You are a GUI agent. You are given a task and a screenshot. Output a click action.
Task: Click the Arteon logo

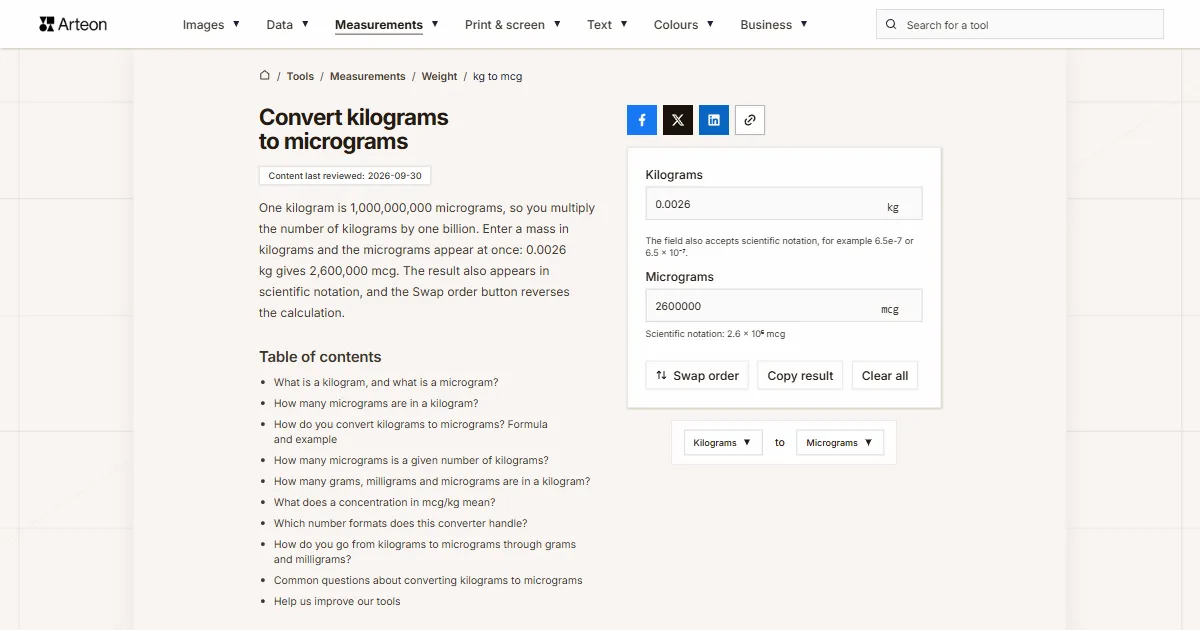click(x=73, y=24)
